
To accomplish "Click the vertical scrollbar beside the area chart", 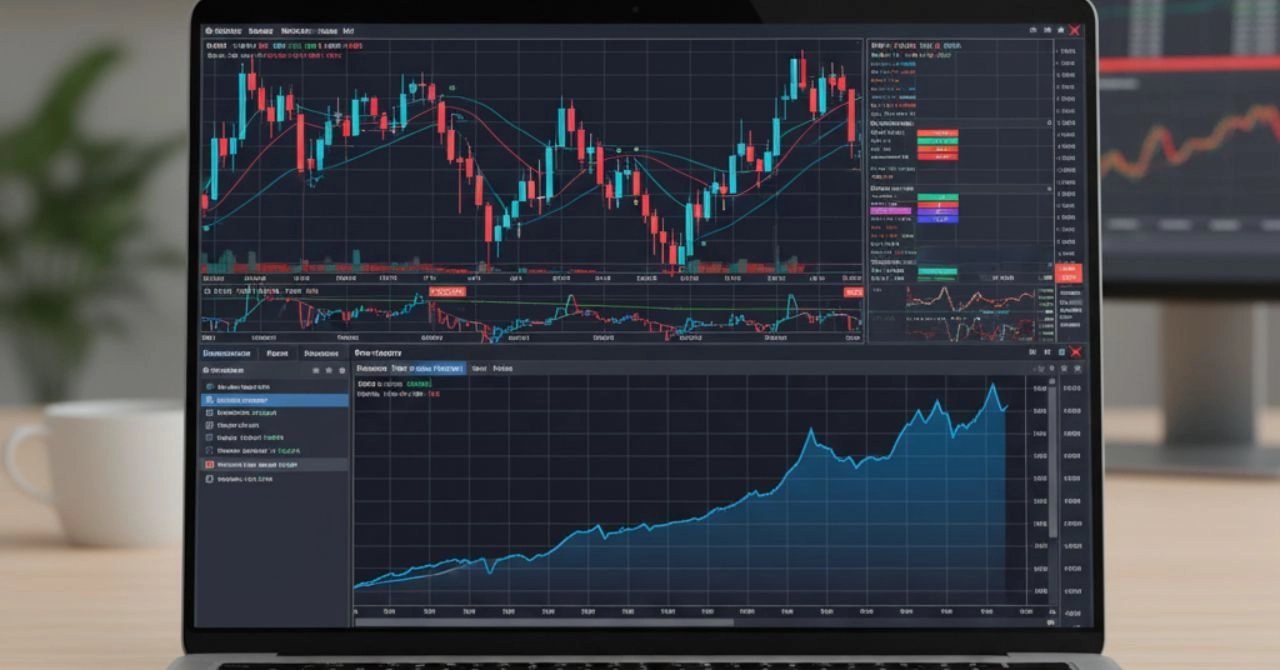I will (1051, 460).
